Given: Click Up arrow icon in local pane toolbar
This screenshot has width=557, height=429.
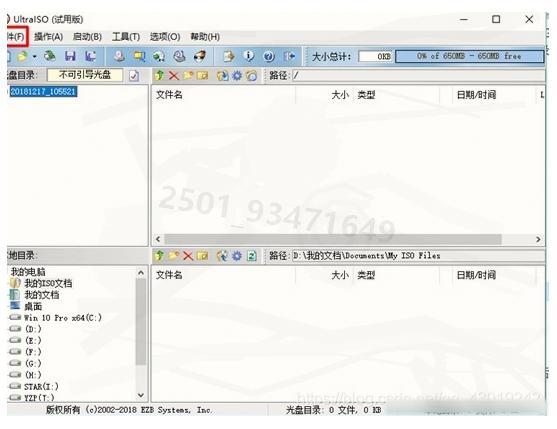Looking at the screenshot, I should pos(159,255).
